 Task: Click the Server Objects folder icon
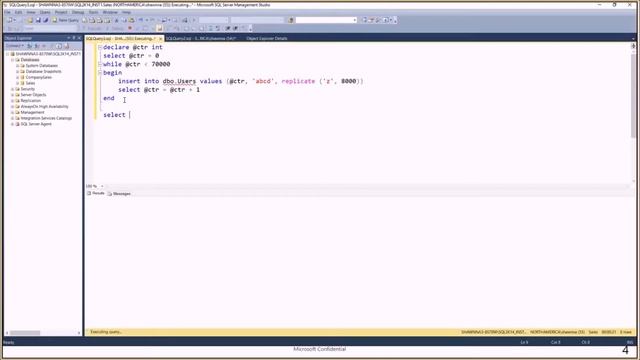pyautogui.click(x=18, y=95)
